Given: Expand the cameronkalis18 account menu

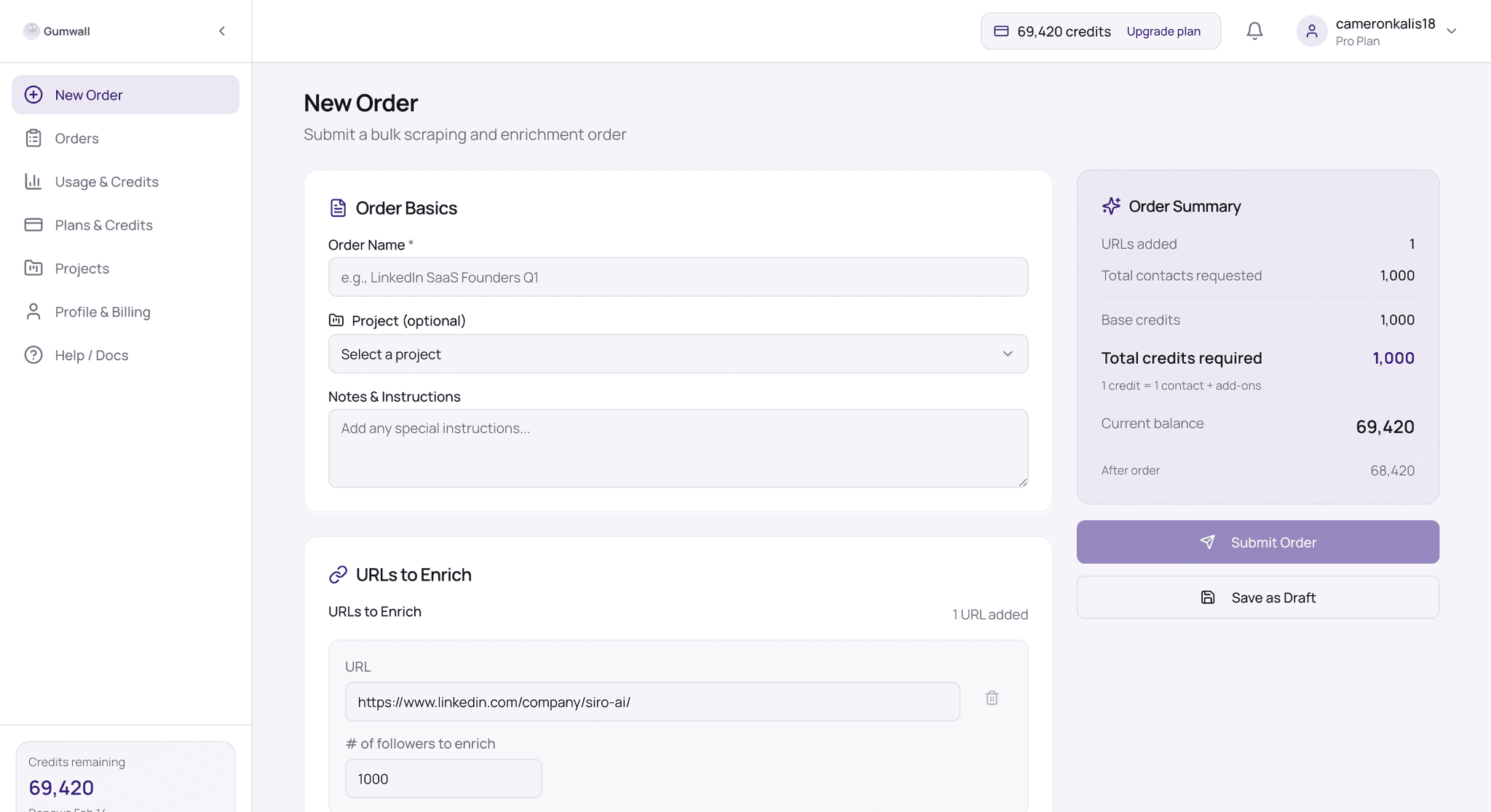Looking at the screenshot, I should tap(1451, 31).
